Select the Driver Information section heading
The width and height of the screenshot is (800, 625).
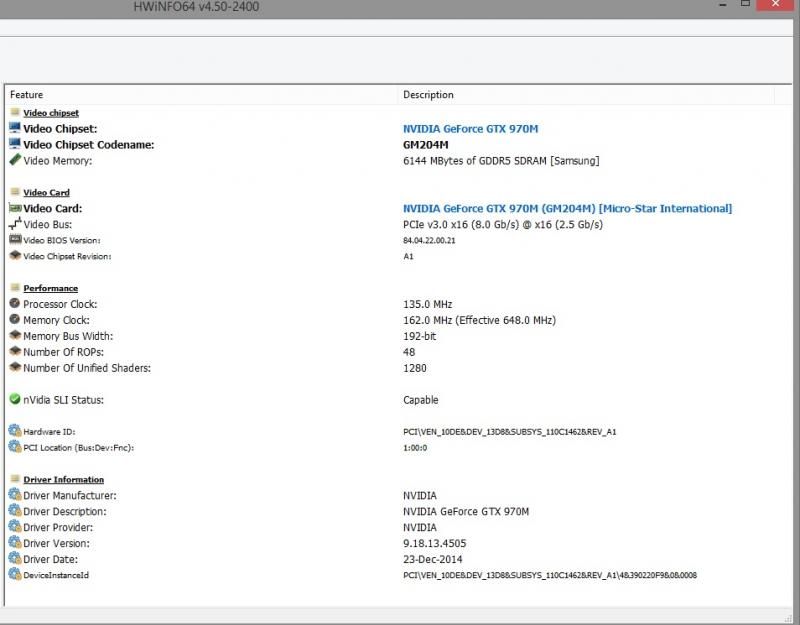tap(63, 480)
